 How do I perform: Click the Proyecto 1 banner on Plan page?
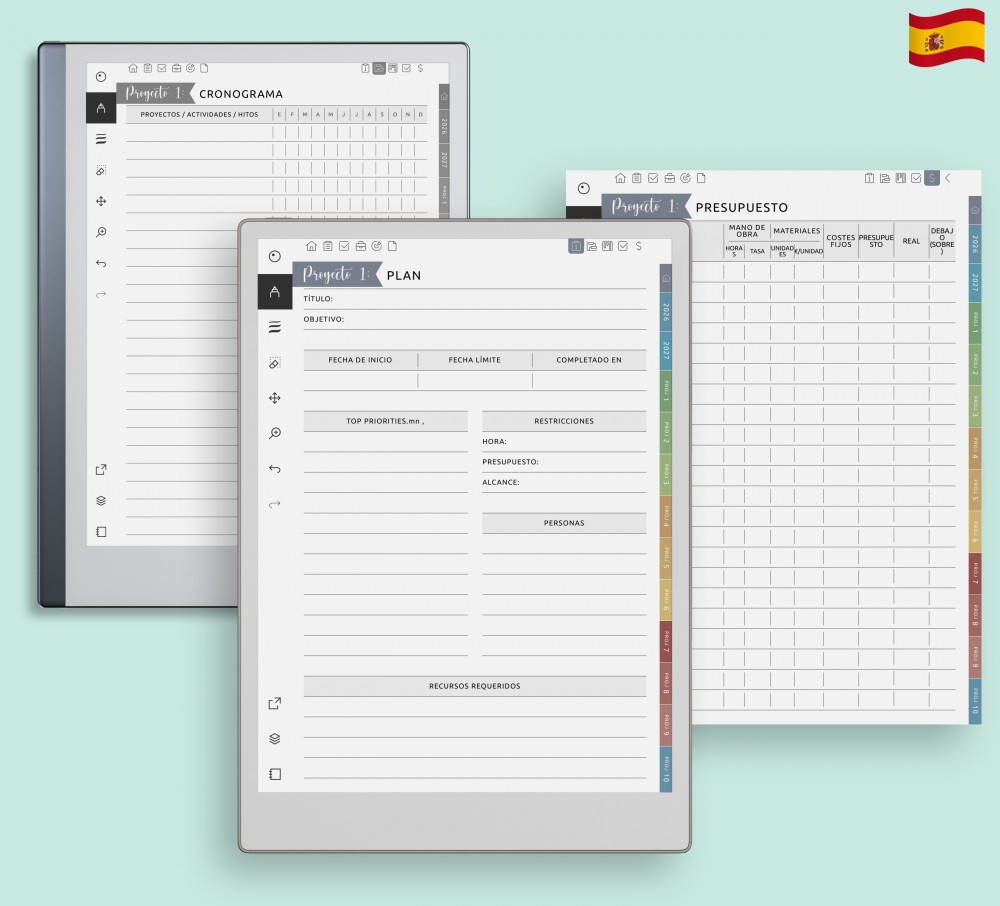tap(336, 275)
